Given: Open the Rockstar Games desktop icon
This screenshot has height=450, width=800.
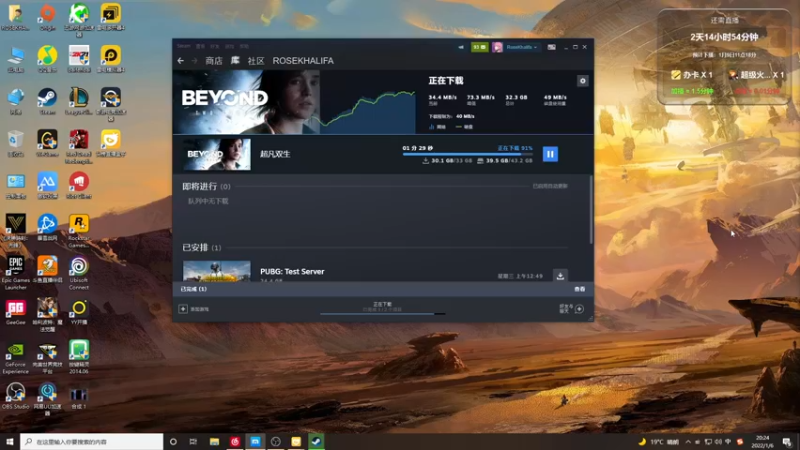Looking at the screenshot, I should [x=79, y=231].
